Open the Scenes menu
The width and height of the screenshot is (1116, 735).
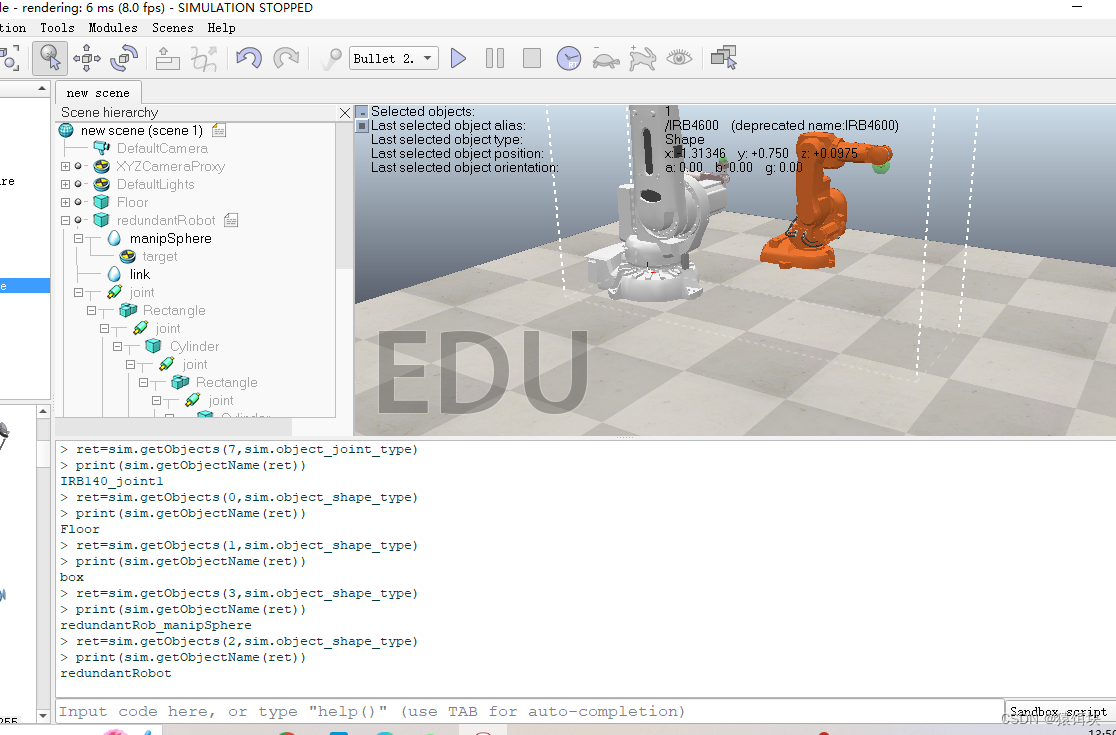173,28
